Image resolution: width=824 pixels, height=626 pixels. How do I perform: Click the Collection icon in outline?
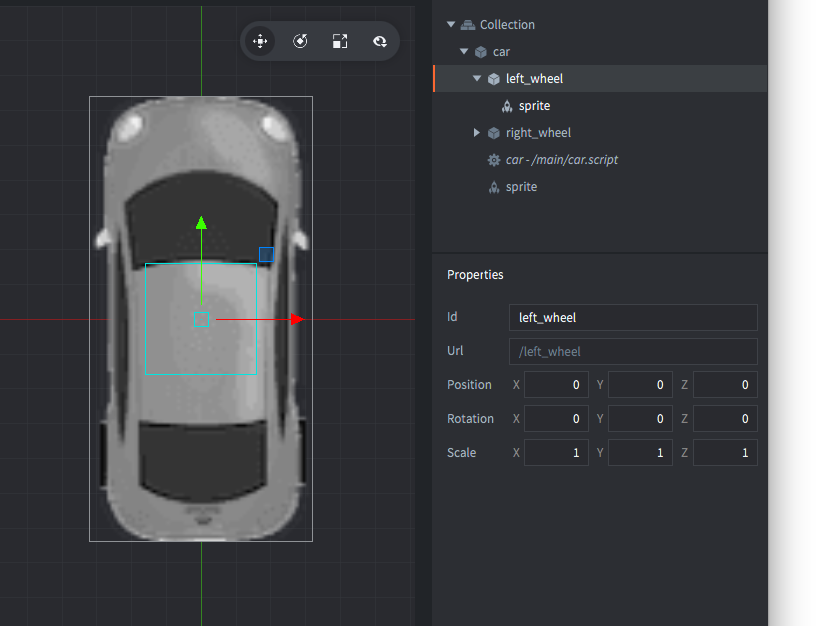click(x=468, y=25)
